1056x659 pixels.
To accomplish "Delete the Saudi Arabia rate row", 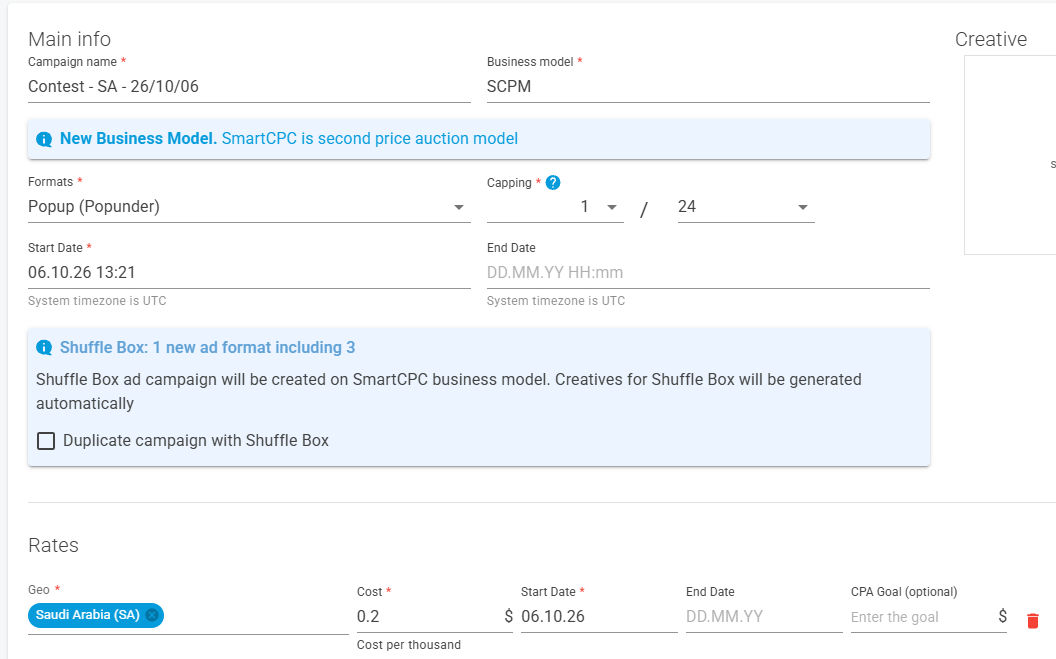I will 1032,621.
